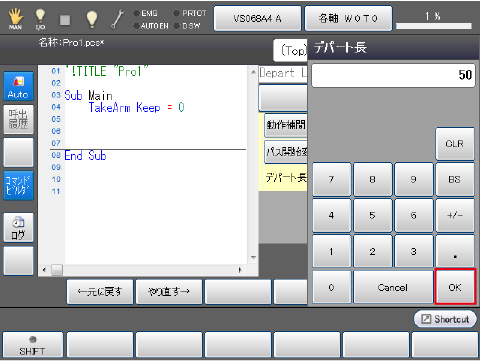
Task: Click code line "Sub Main"
Action: [88, 95]
